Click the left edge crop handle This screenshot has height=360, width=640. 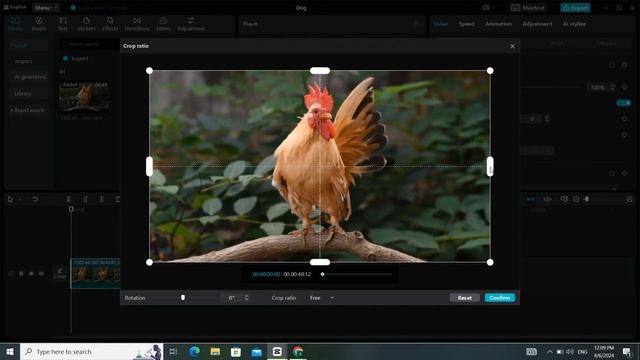(x=149, y=167)
